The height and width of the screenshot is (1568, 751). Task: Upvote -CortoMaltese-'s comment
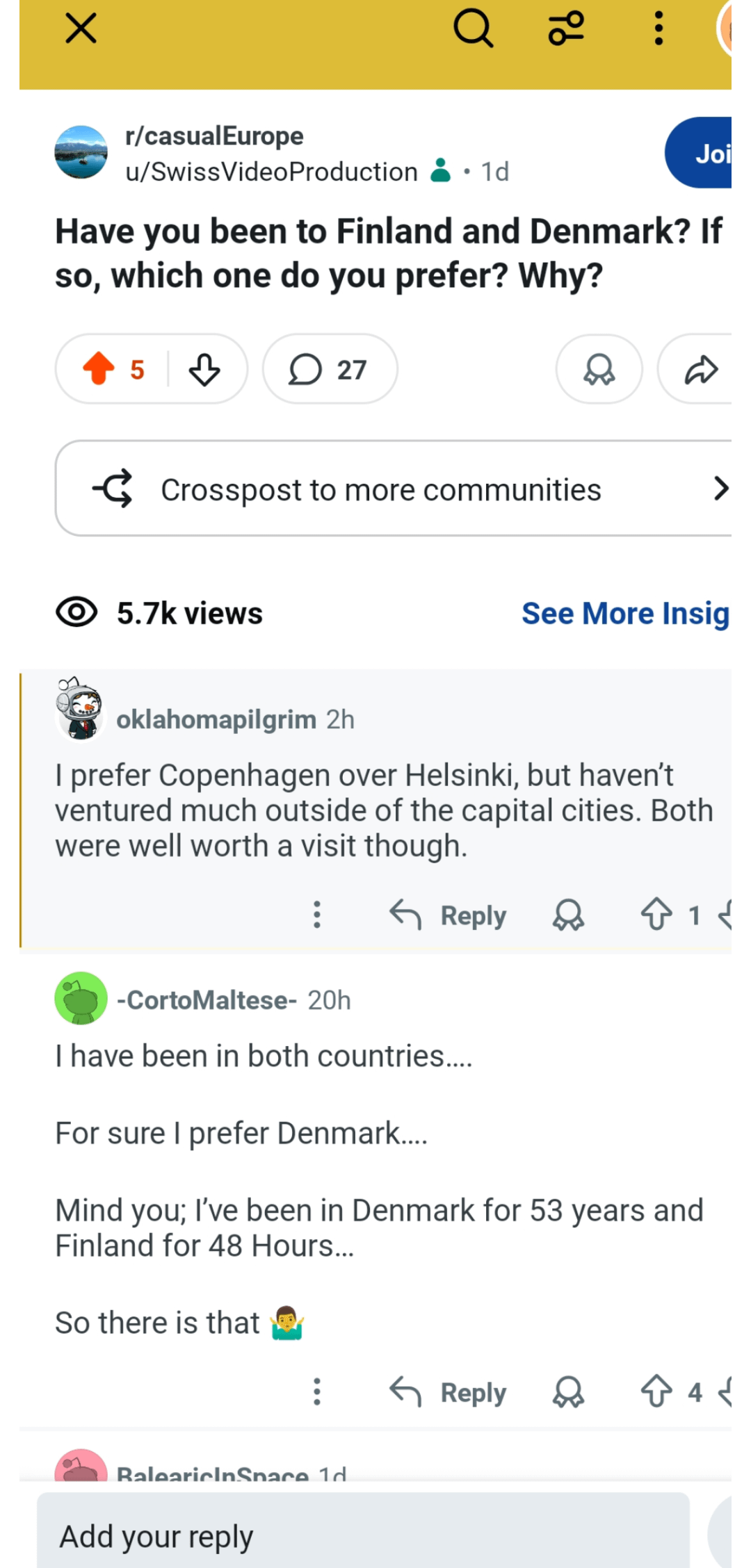(656, 1392)
